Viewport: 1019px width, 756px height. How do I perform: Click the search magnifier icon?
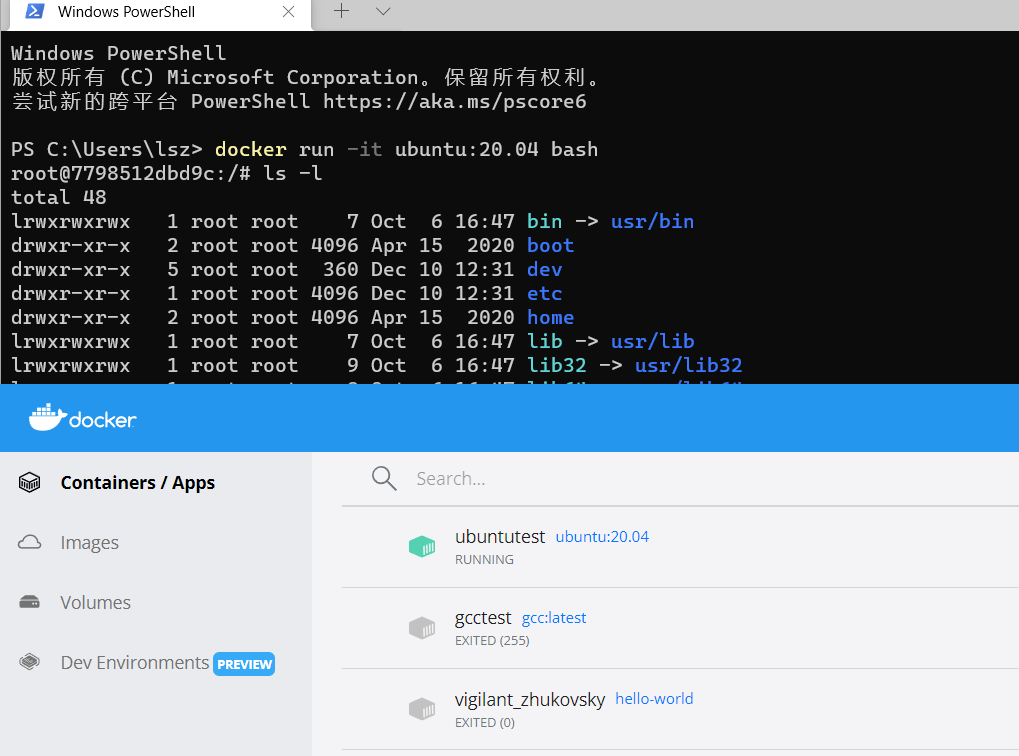pos(384,478)
